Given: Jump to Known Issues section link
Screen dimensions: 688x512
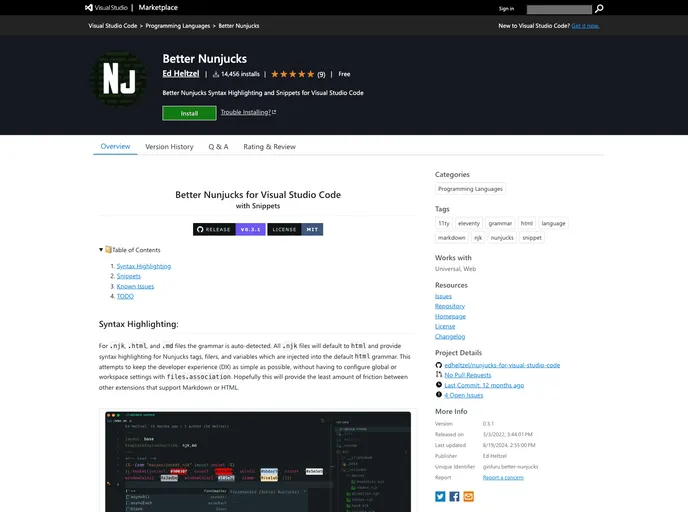Looking at the screenshot, I should pos(135,286).
